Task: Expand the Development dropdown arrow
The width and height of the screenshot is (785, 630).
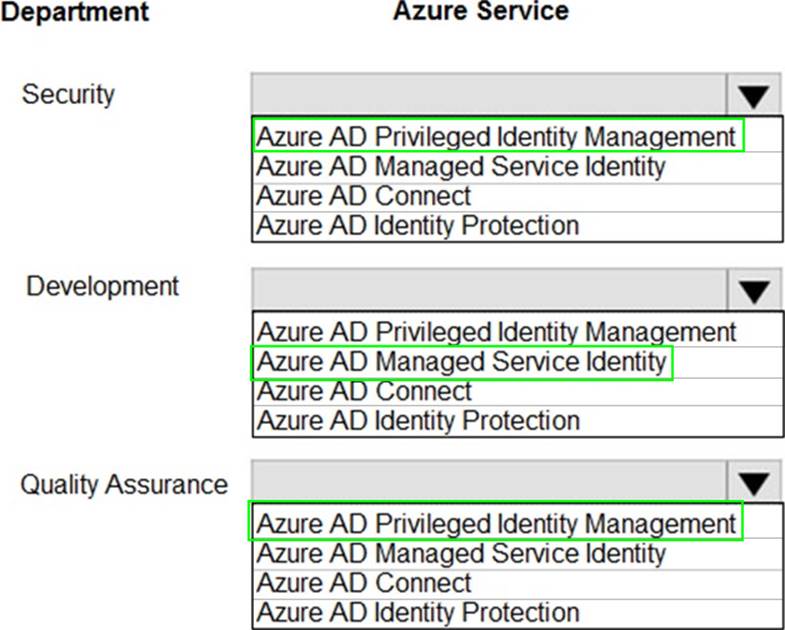Action: point(754,290)
